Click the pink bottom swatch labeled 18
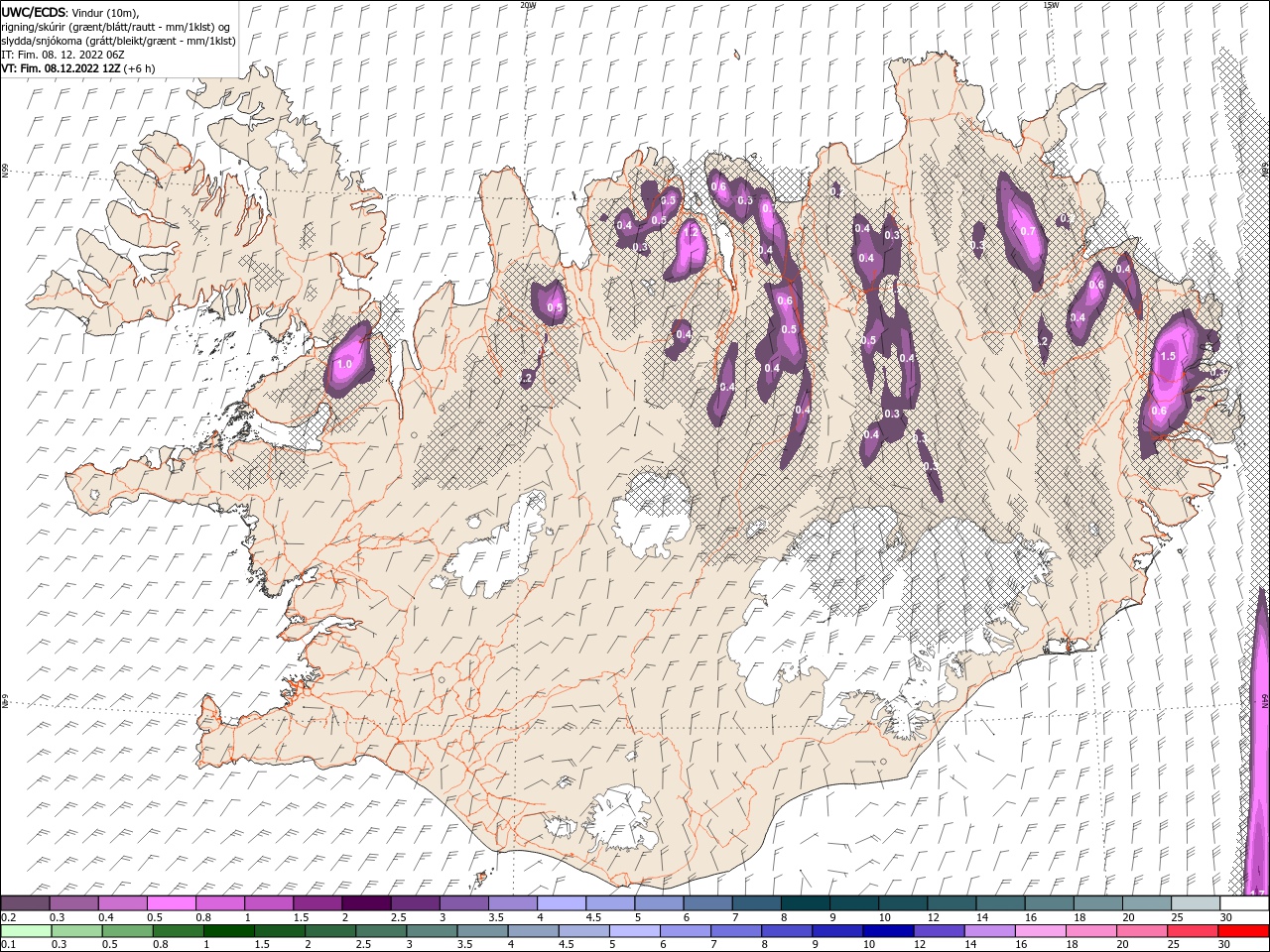This screenshot has height=952, width=1270. coord(1091,931)
